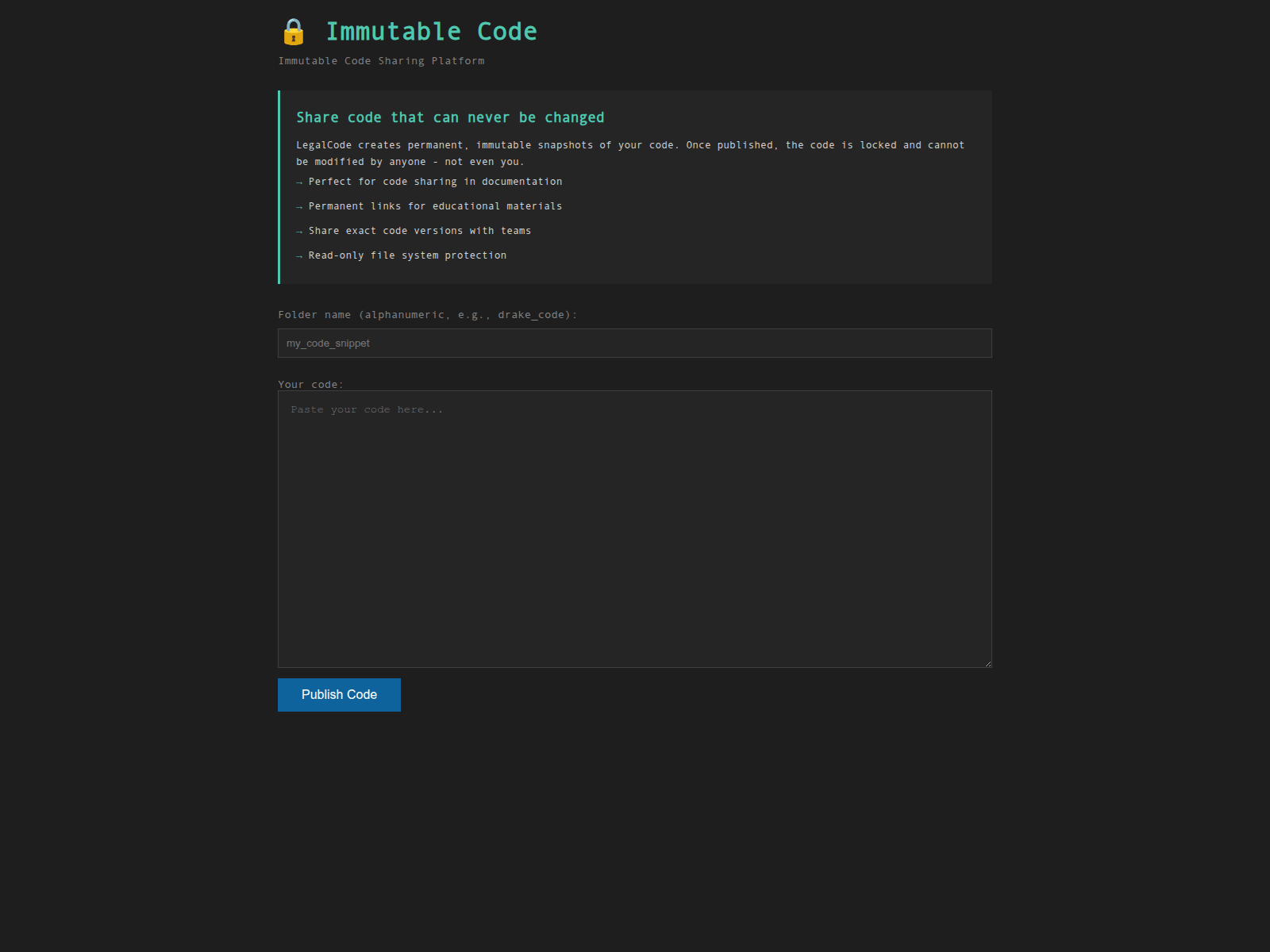Click the "Your code:" label
Image resolution: width=1270 pixels, height=952 pixels.
pos(310,384)
